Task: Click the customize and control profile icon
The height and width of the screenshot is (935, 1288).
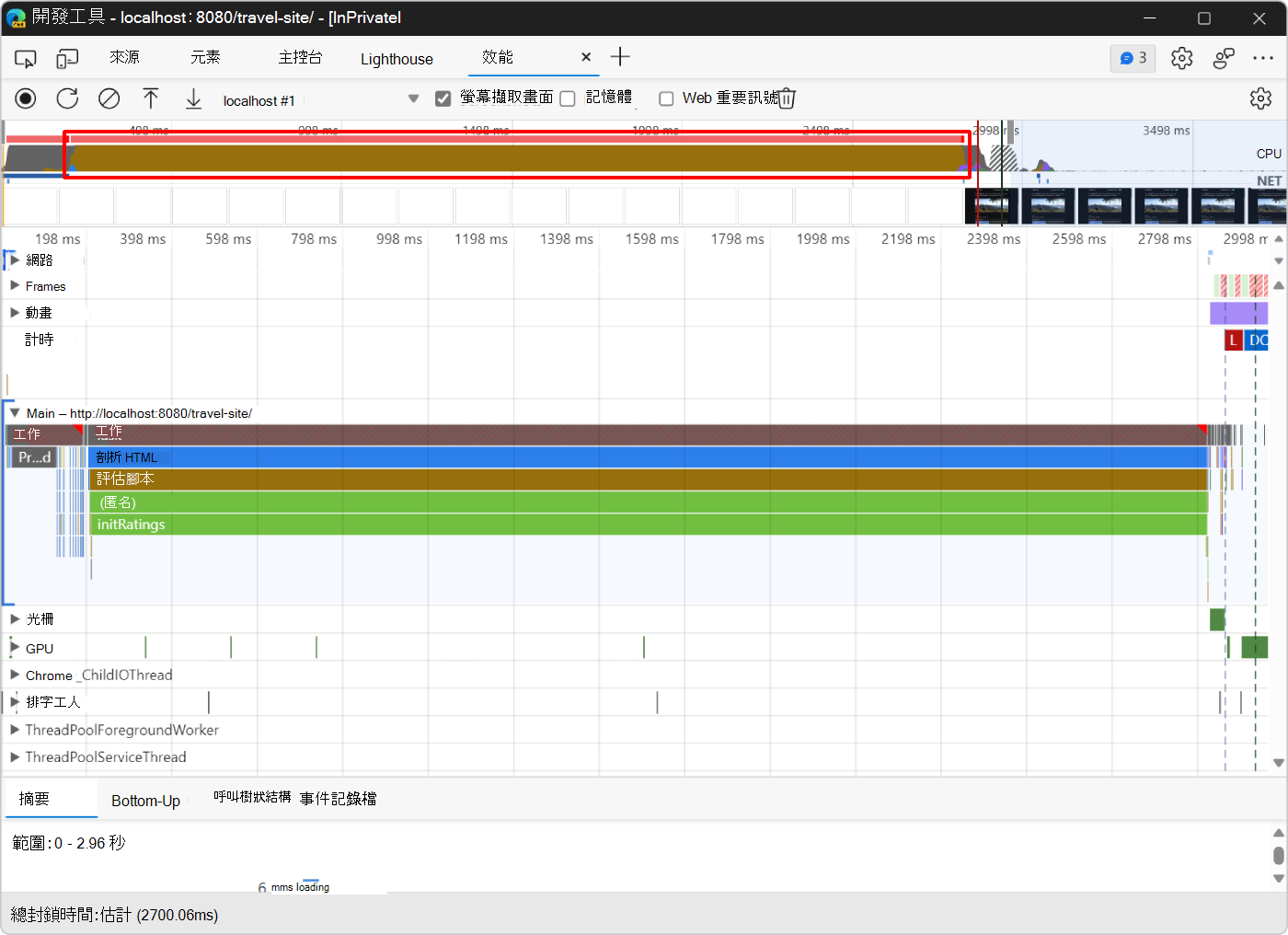Action: (1224, 58)
